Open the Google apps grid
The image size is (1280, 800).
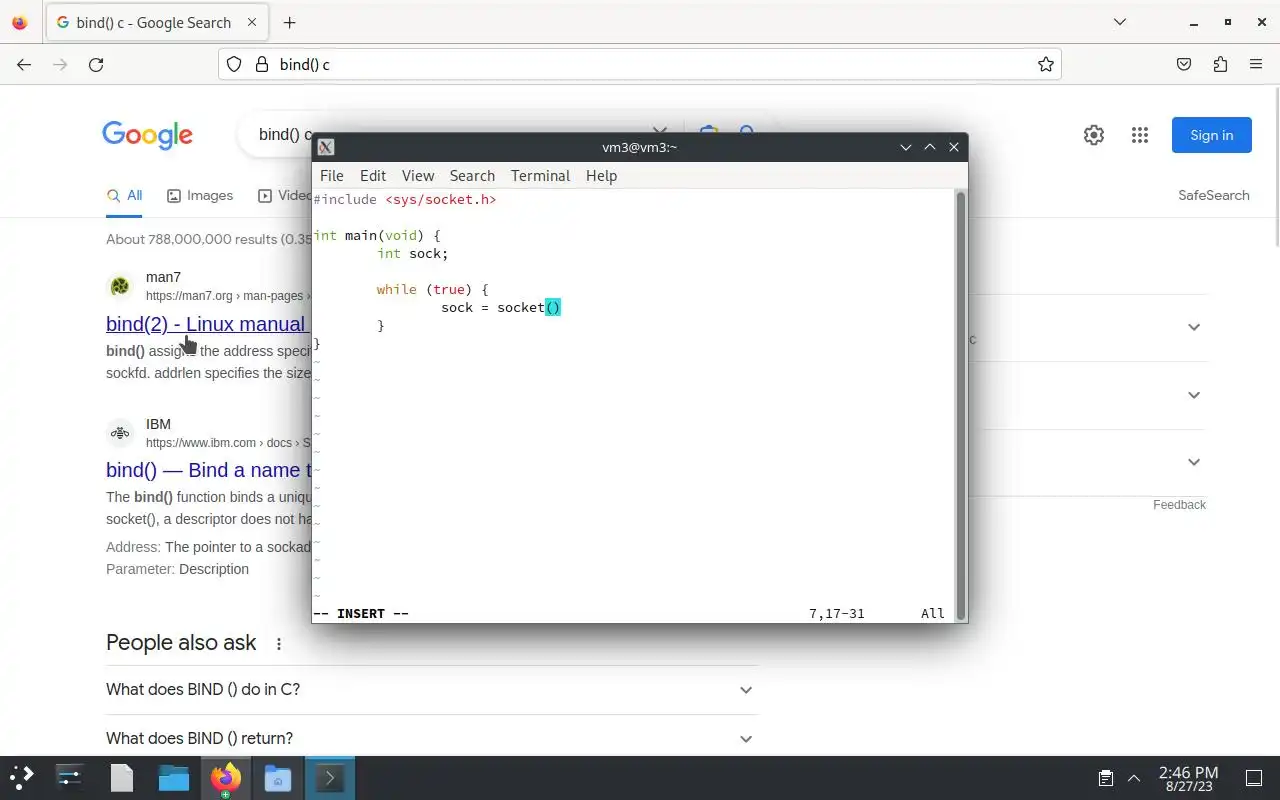click(x=1140, y=135)
